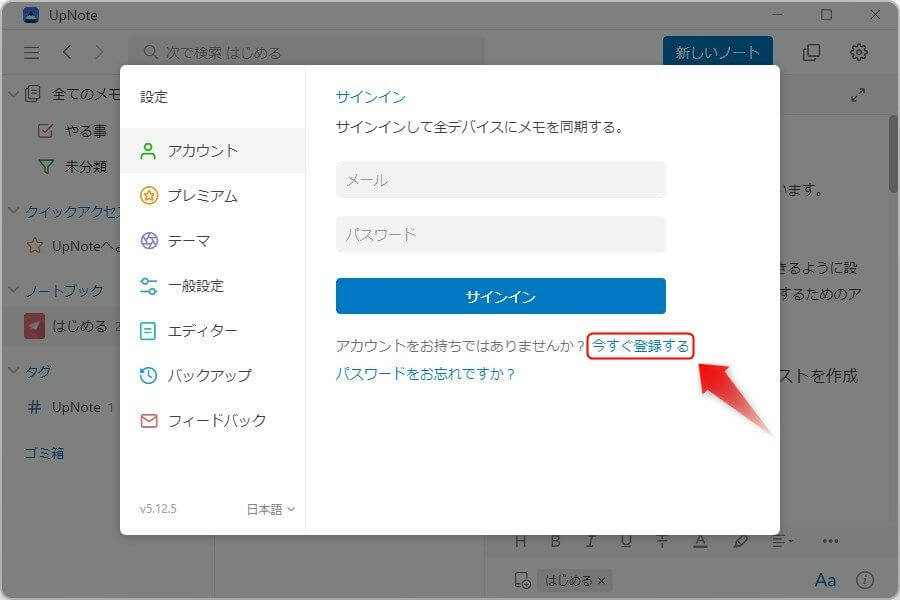Image resolution: width=900 pixels, height=600 pixels.
Task: Open the プレミアム settings tab
Action: tap(212, 196)
